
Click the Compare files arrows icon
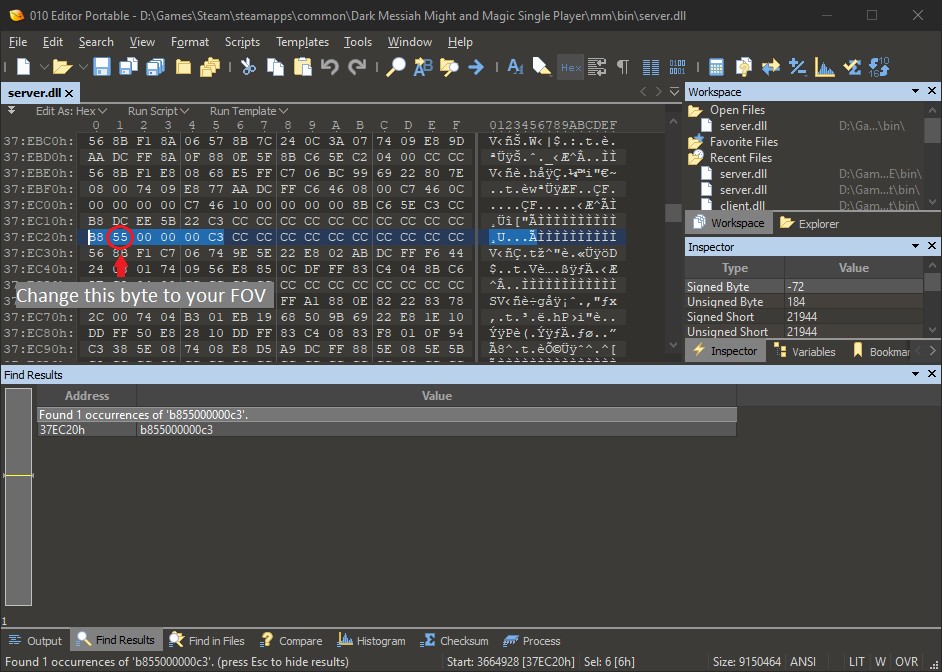pyautogui.click(x=770, y=67)
